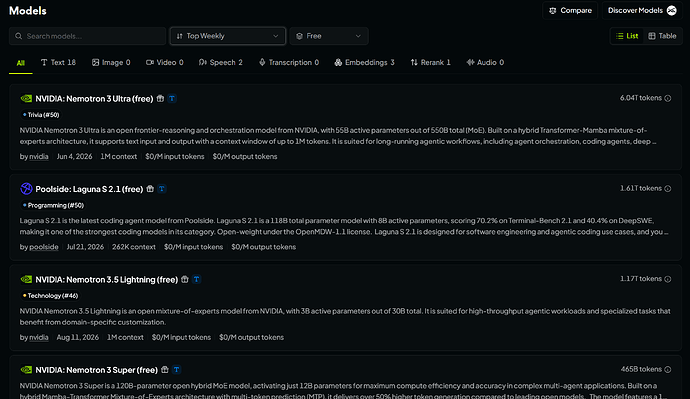The image size is (690, 399).
Task: Open the Discover Models menu
Action: click(x=642, y=11)
